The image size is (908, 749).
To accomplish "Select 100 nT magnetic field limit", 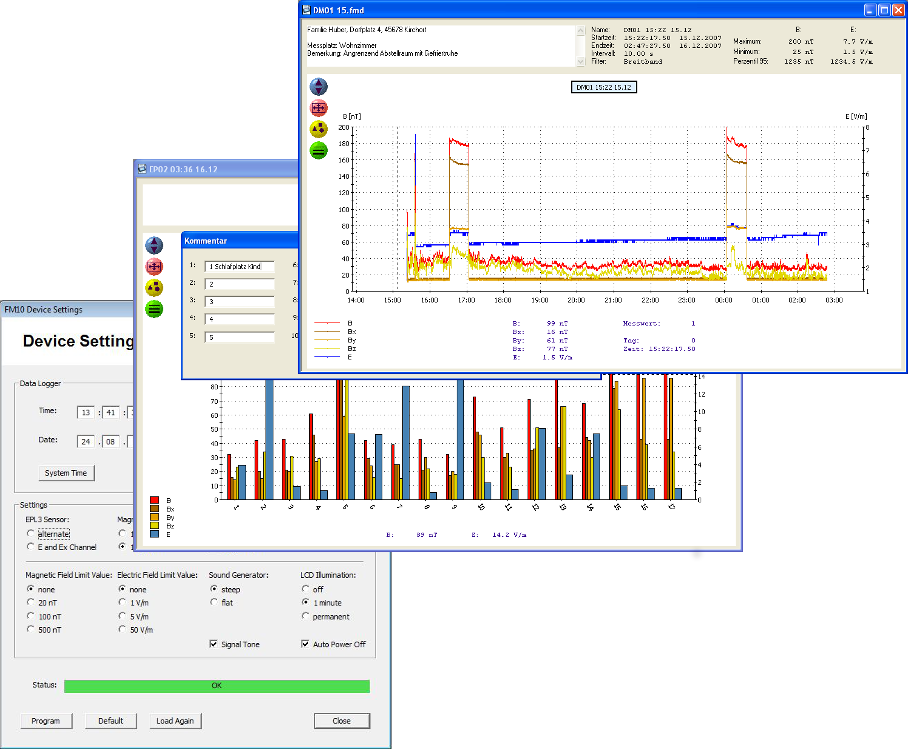I will point(31,616).
